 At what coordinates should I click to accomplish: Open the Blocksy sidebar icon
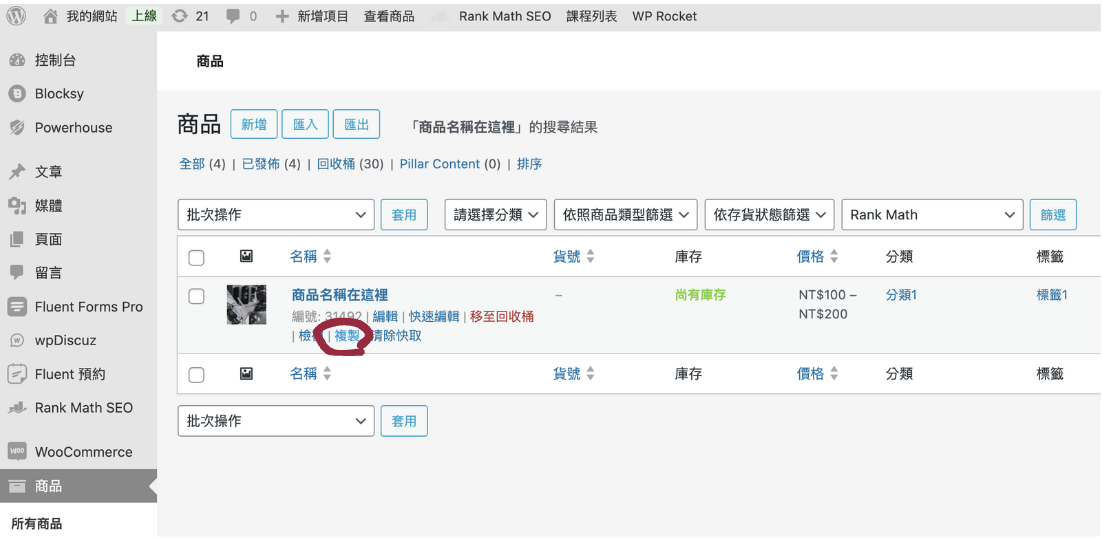[x=17, y=94]
